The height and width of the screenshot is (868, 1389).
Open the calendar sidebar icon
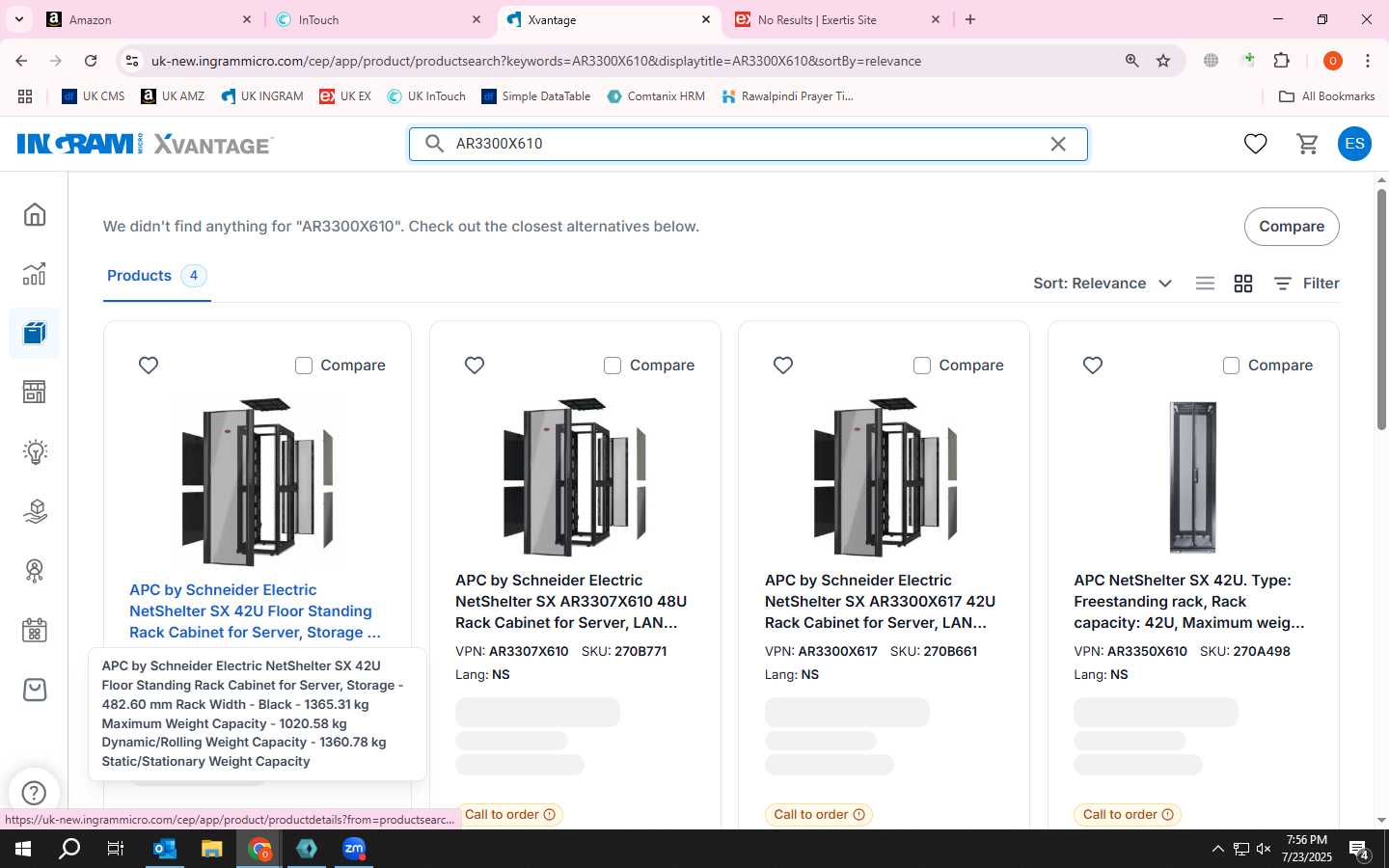pos(35,631)
